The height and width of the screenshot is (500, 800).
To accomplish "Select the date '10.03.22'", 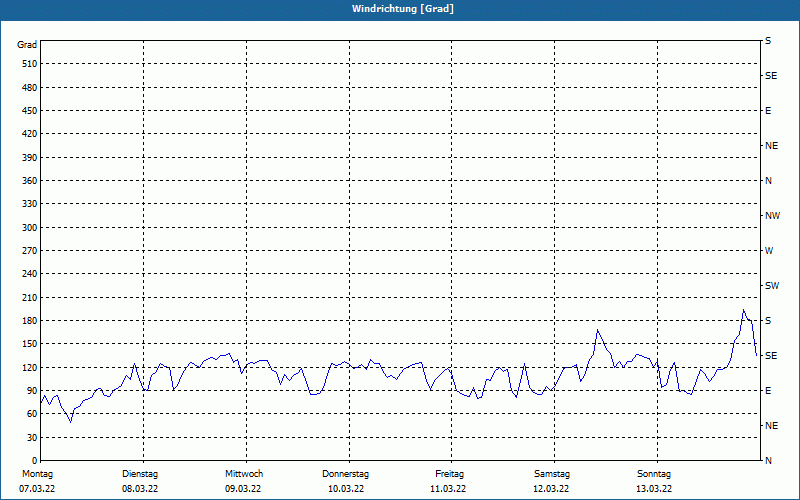I will coord(346,489).
